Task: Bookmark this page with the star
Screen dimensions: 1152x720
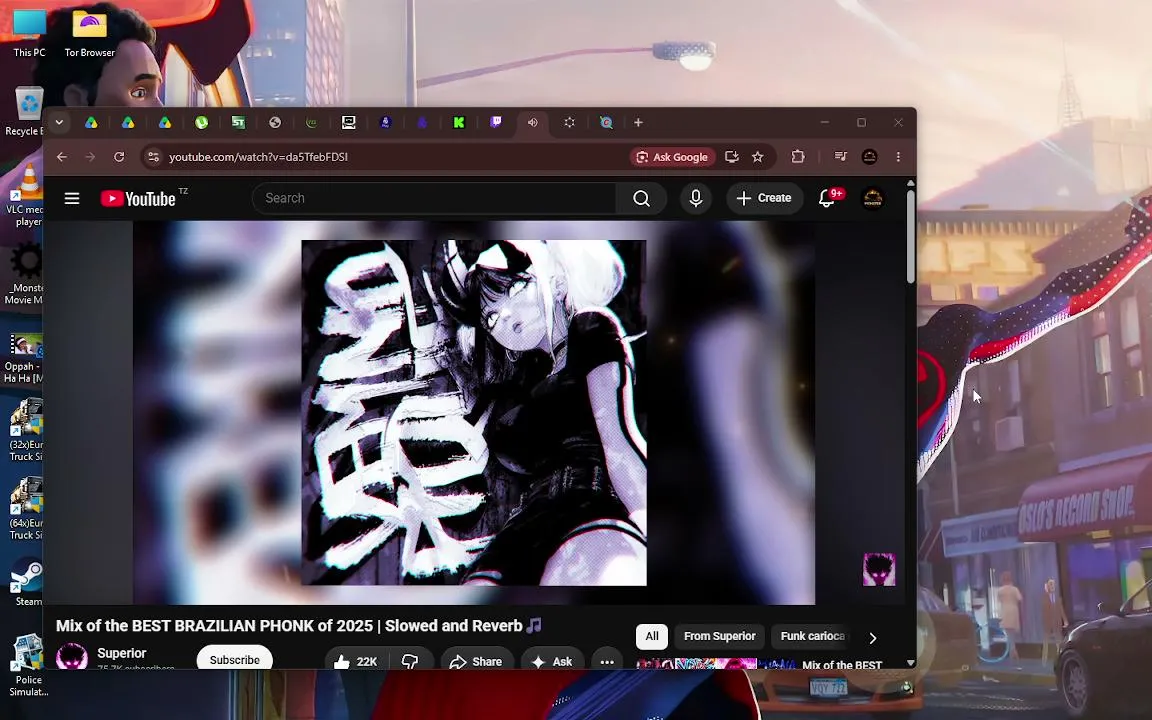Action: point(757,156)
